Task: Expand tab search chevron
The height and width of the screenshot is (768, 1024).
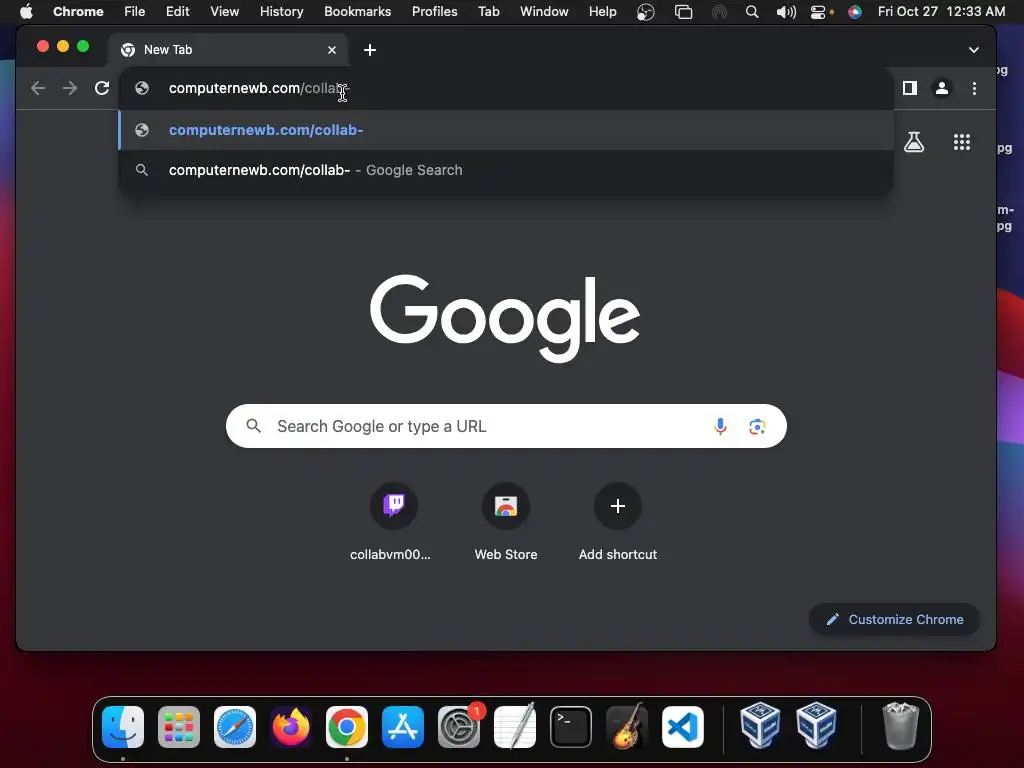Action: [x=974, y=50]
